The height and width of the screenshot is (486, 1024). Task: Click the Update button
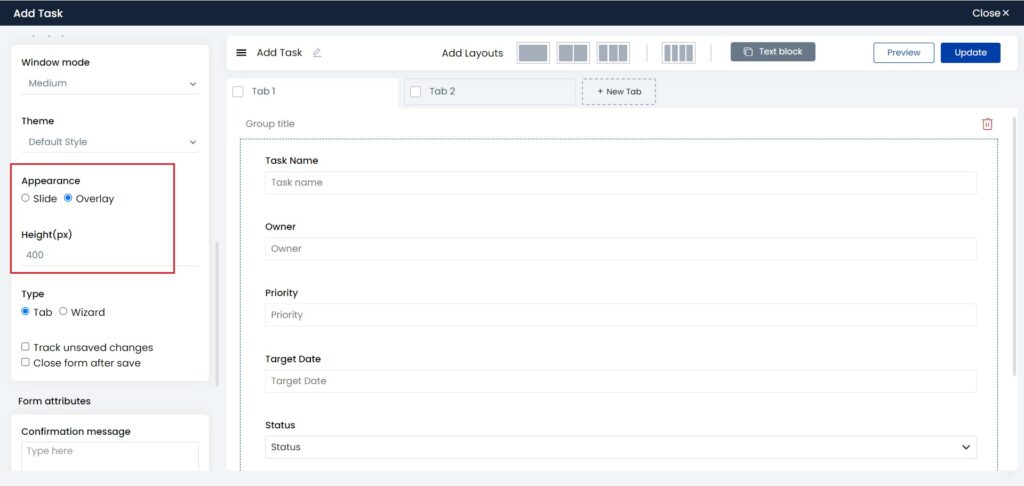(970, 53)
